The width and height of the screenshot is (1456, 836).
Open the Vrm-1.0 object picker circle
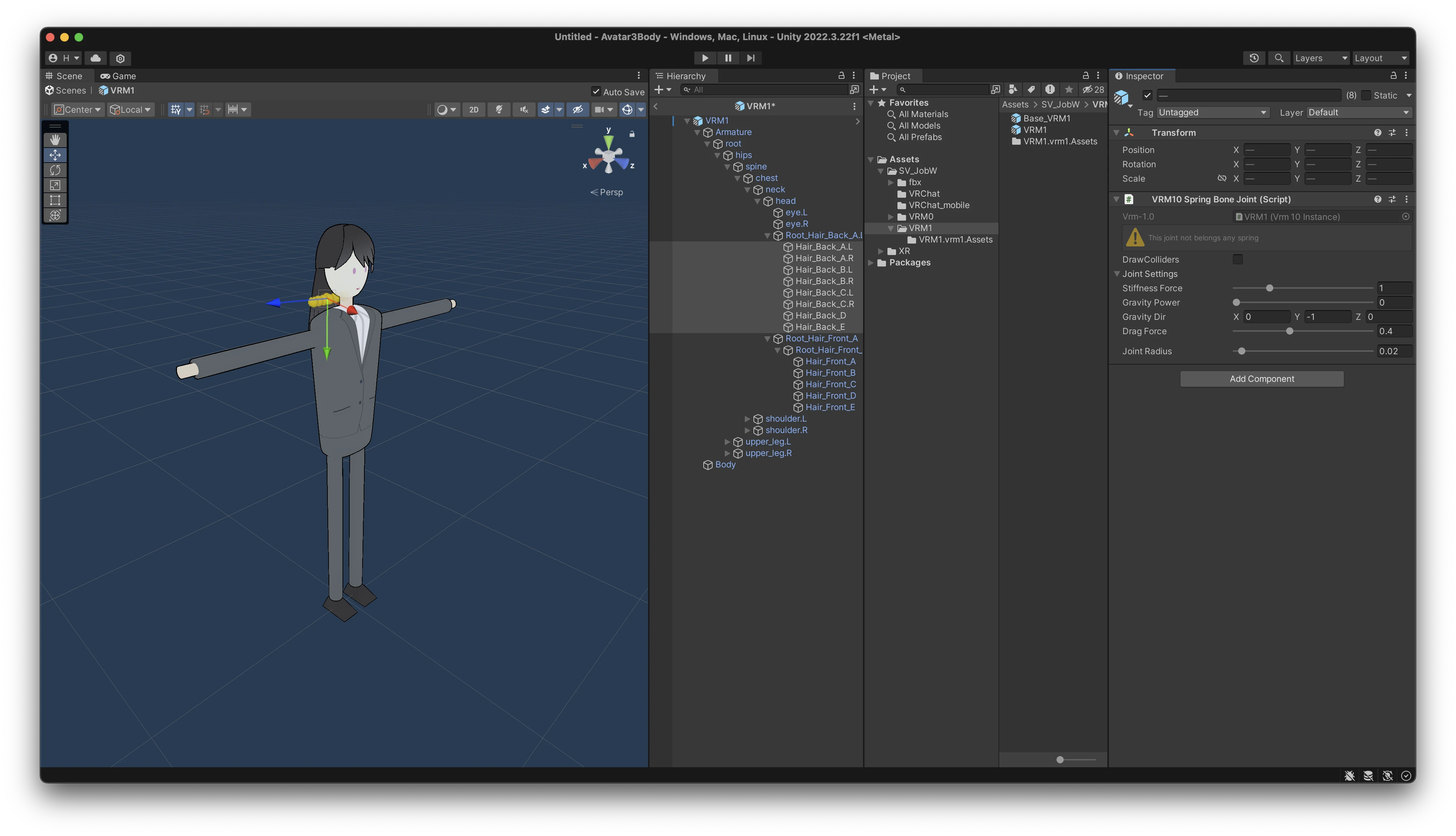1405,216
